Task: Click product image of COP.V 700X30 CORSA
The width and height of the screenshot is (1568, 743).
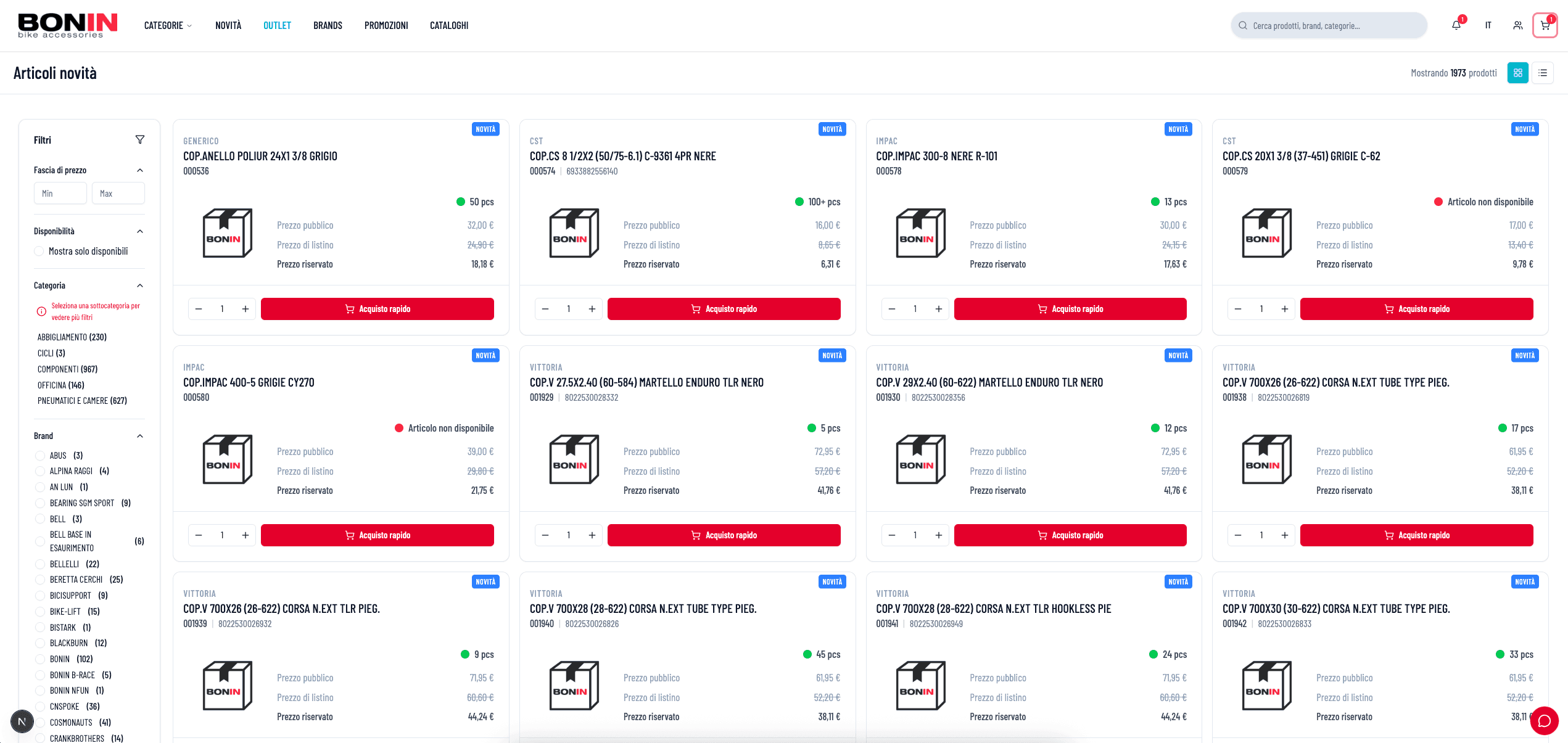Action: point(1267,686)
